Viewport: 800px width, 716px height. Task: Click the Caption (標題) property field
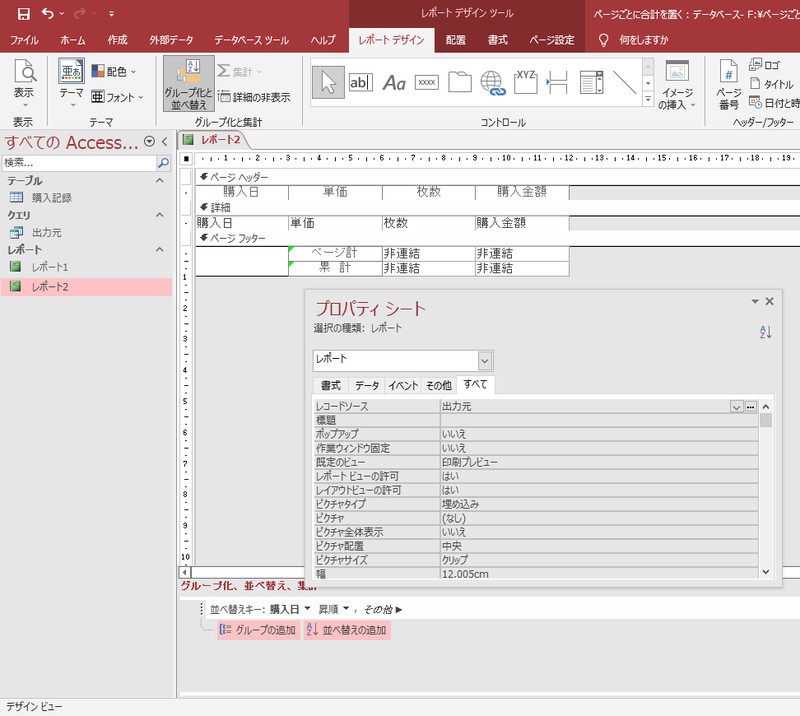point(598,421)
